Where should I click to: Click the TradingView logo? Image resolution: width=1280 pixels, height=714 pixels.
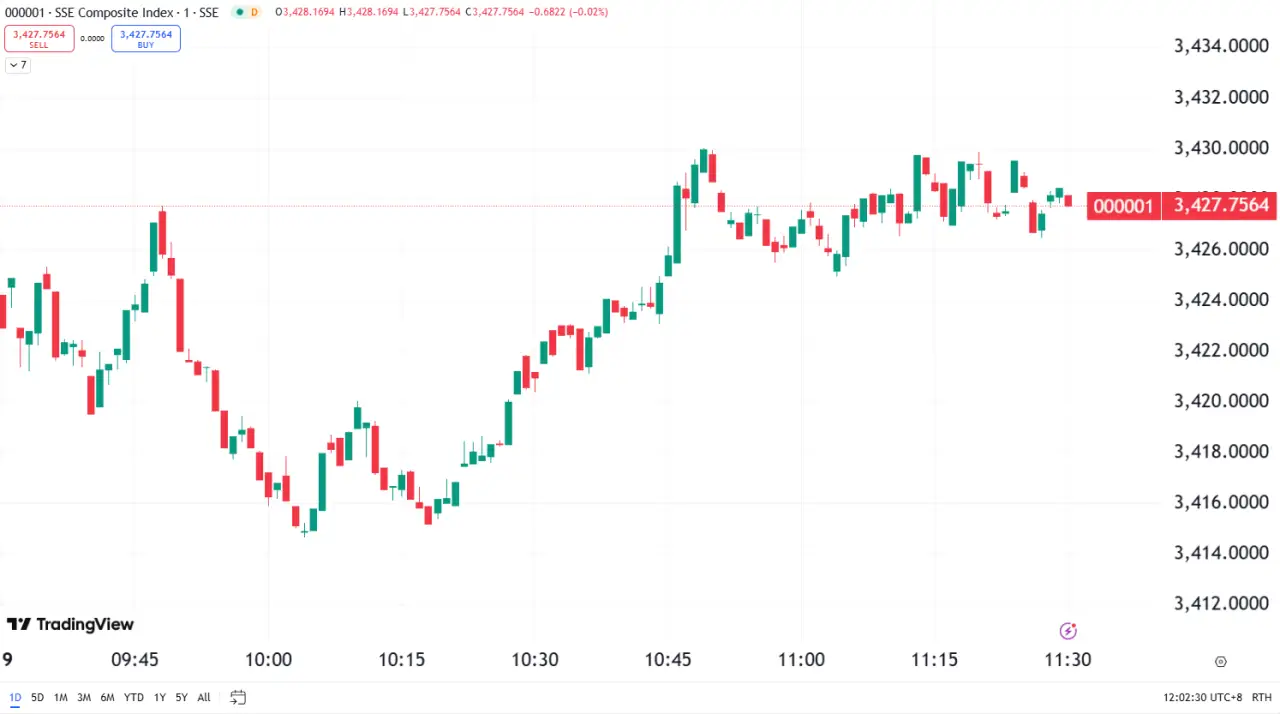click(x=70, y=624)
